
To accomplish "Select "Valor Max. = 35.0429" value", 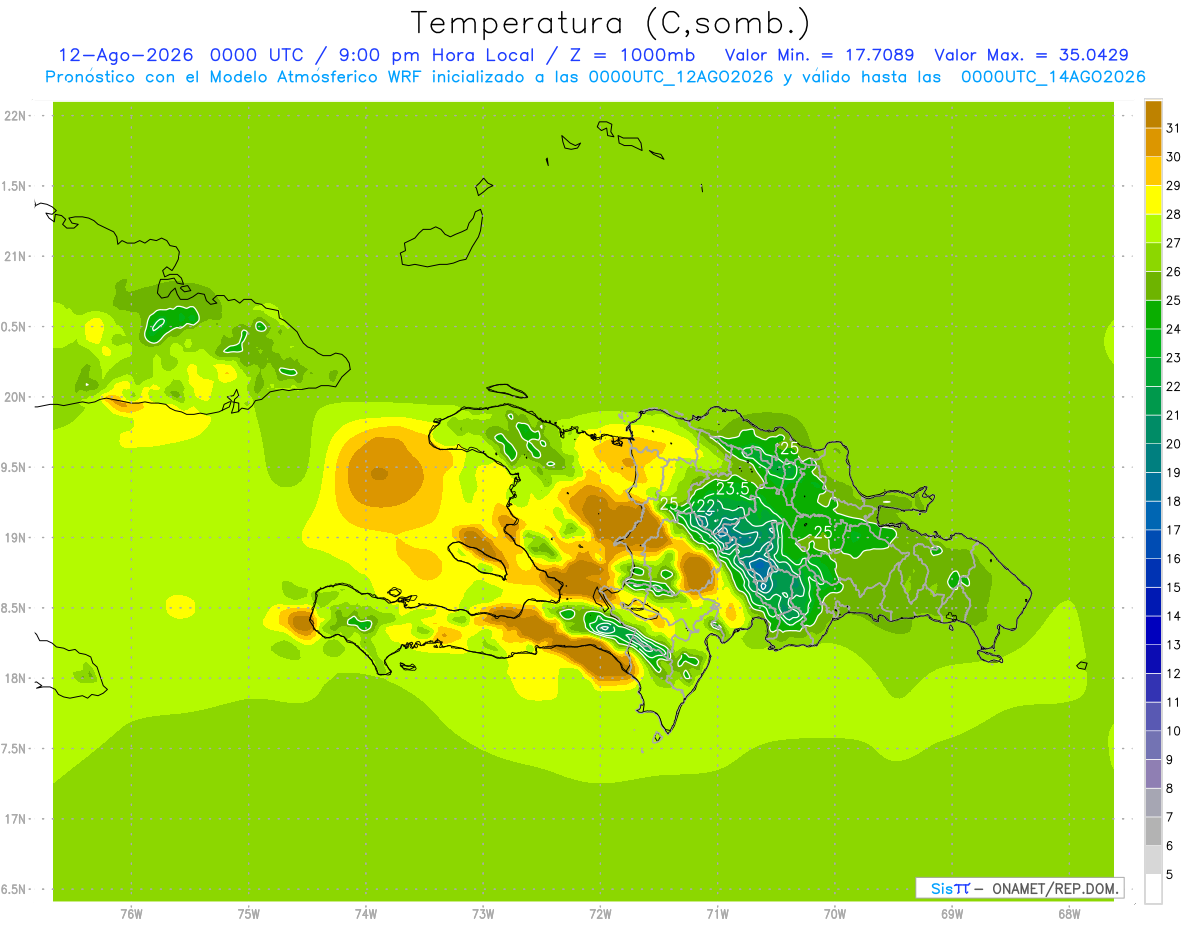I will tap(1032, 55).
